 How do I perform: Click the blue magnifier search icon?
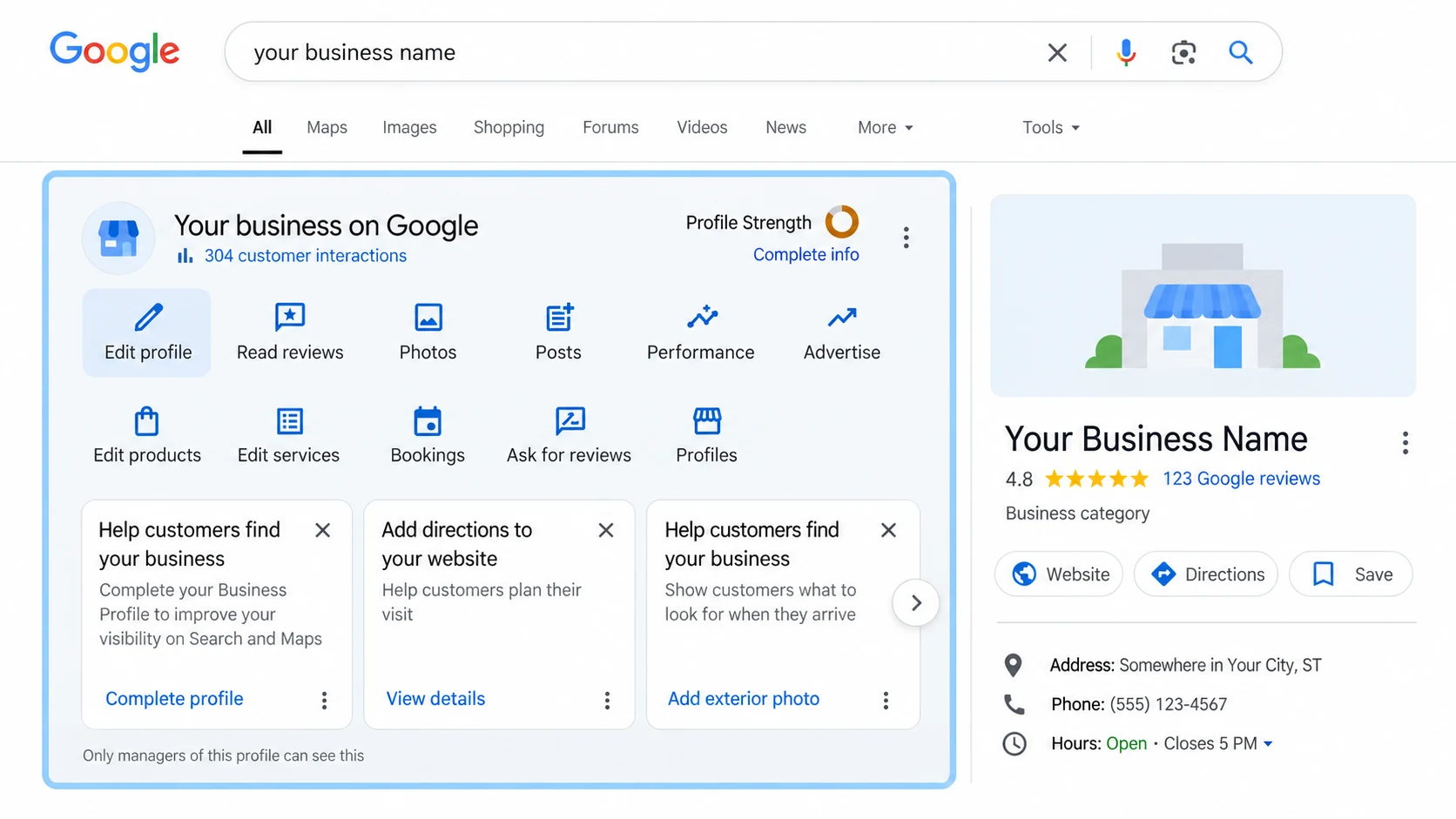pos(1241,52)
